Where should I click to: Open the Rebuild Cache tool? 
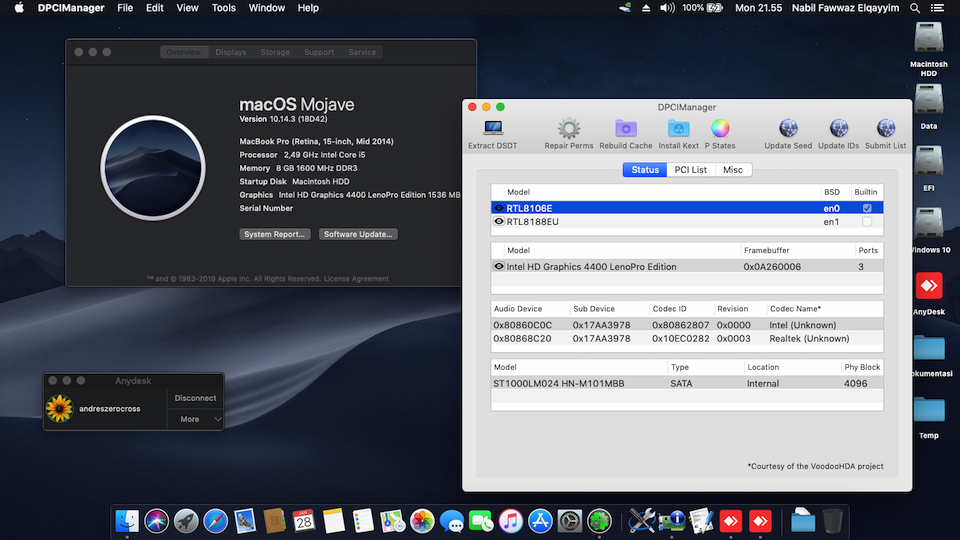[626, 129]
